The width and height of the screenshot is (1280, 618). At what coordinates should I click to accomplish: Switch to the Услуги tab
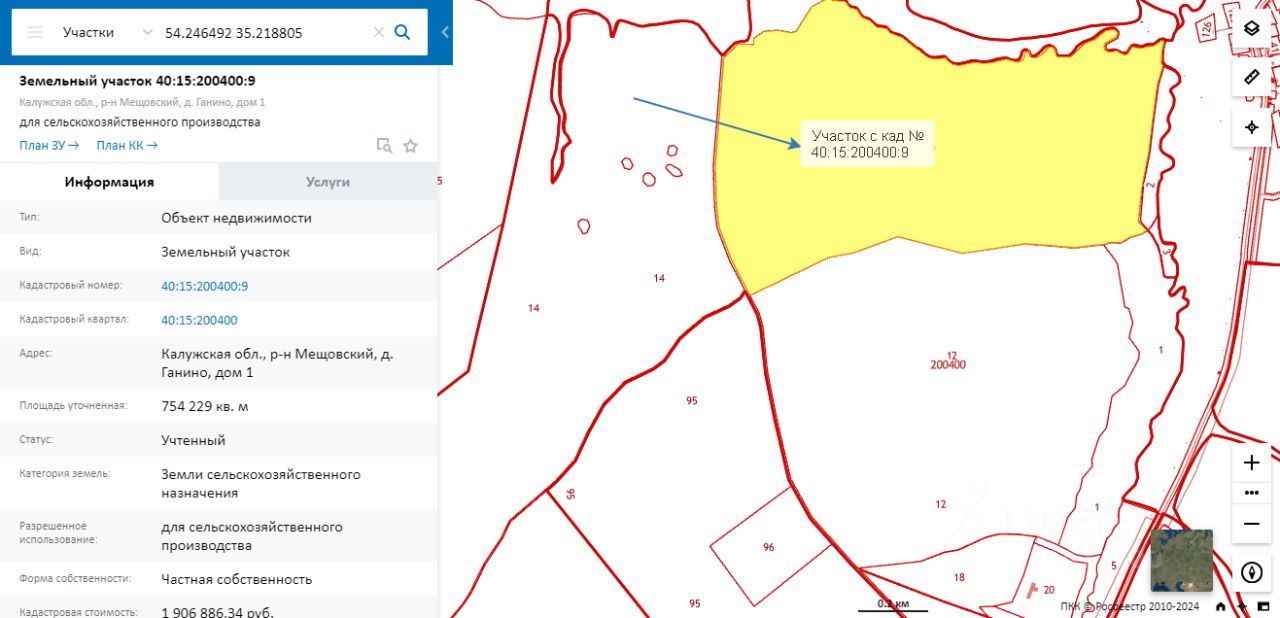[x=328, y=182]
